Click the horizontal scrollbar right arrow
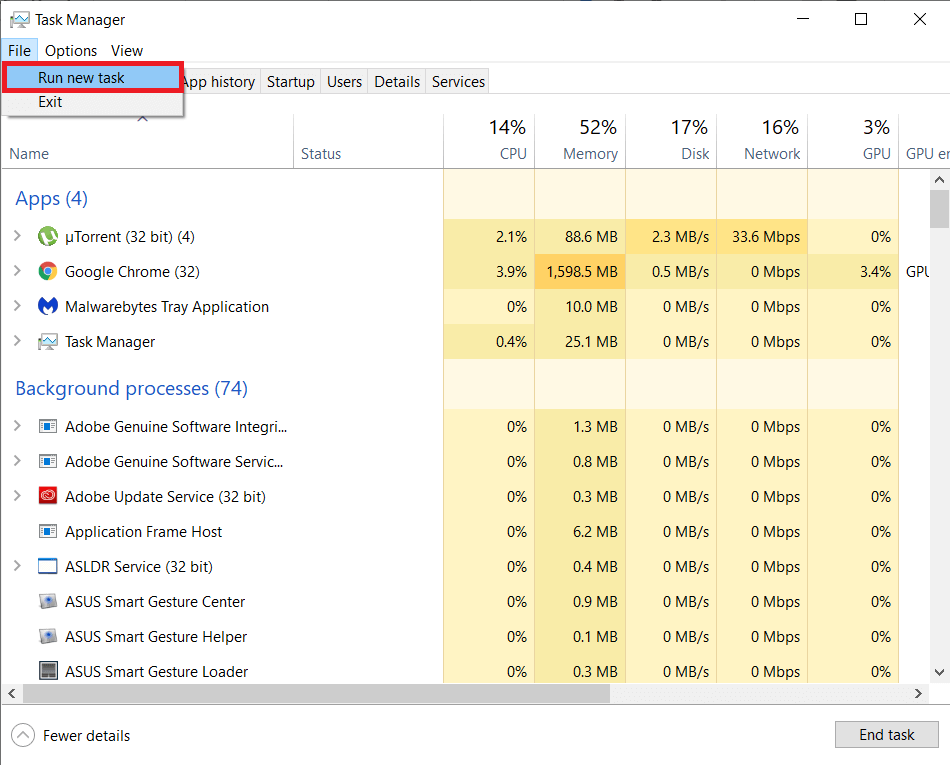Screen dimensions: 950x765 918,694
